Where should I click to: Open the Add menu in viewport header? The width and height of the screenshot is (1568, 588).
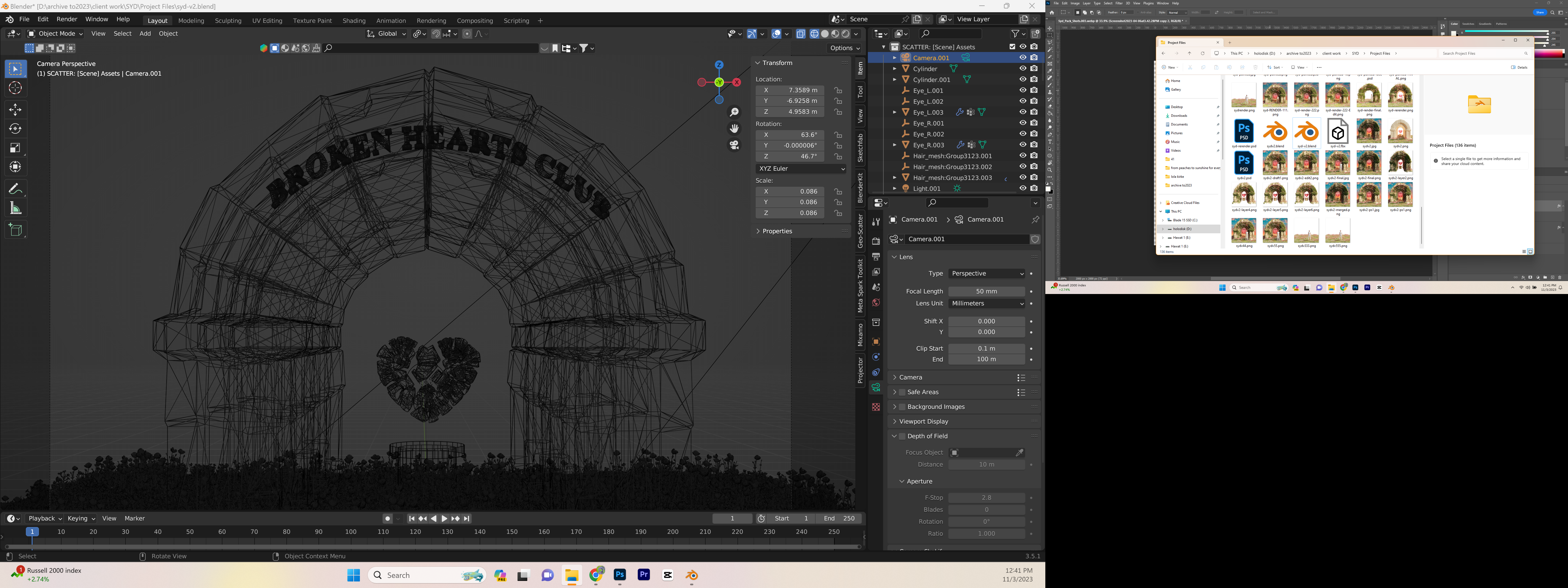click(x=145, y=34)
